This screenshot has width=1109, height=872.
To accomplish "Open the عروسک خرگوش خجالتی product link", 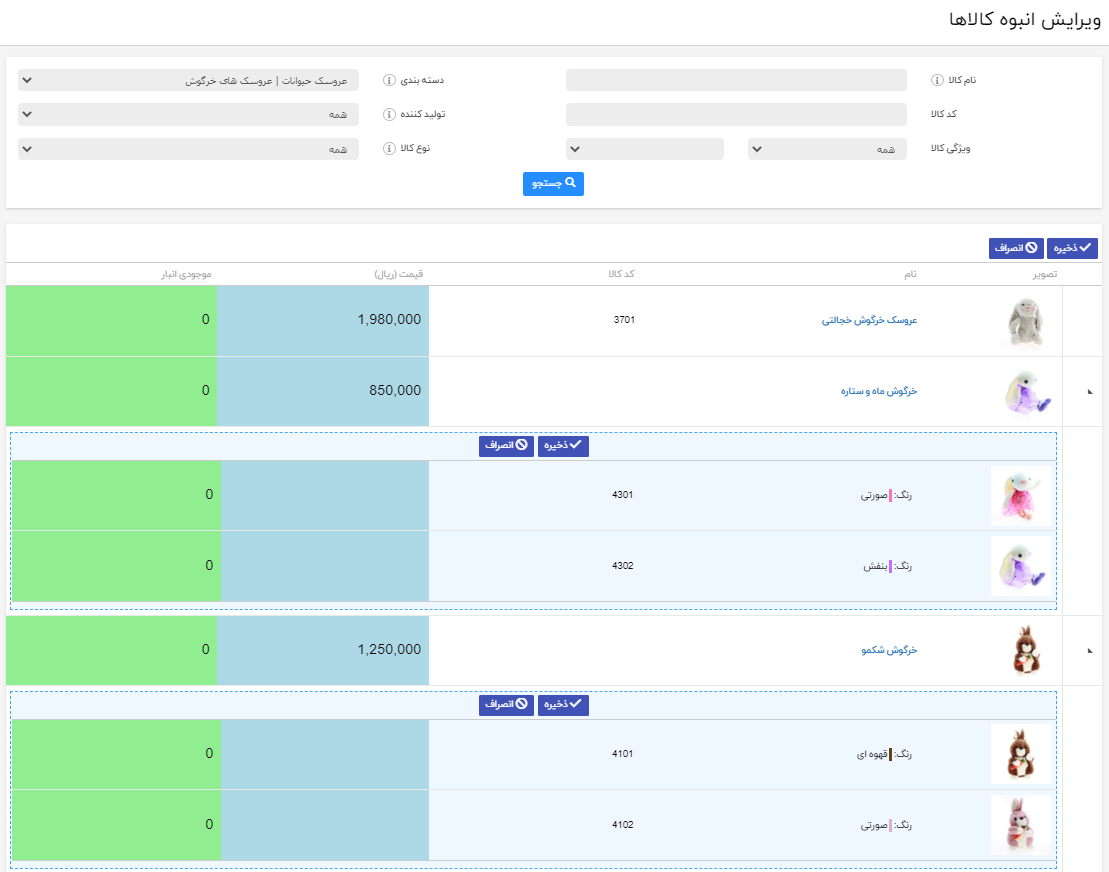I will coord(869,321).
